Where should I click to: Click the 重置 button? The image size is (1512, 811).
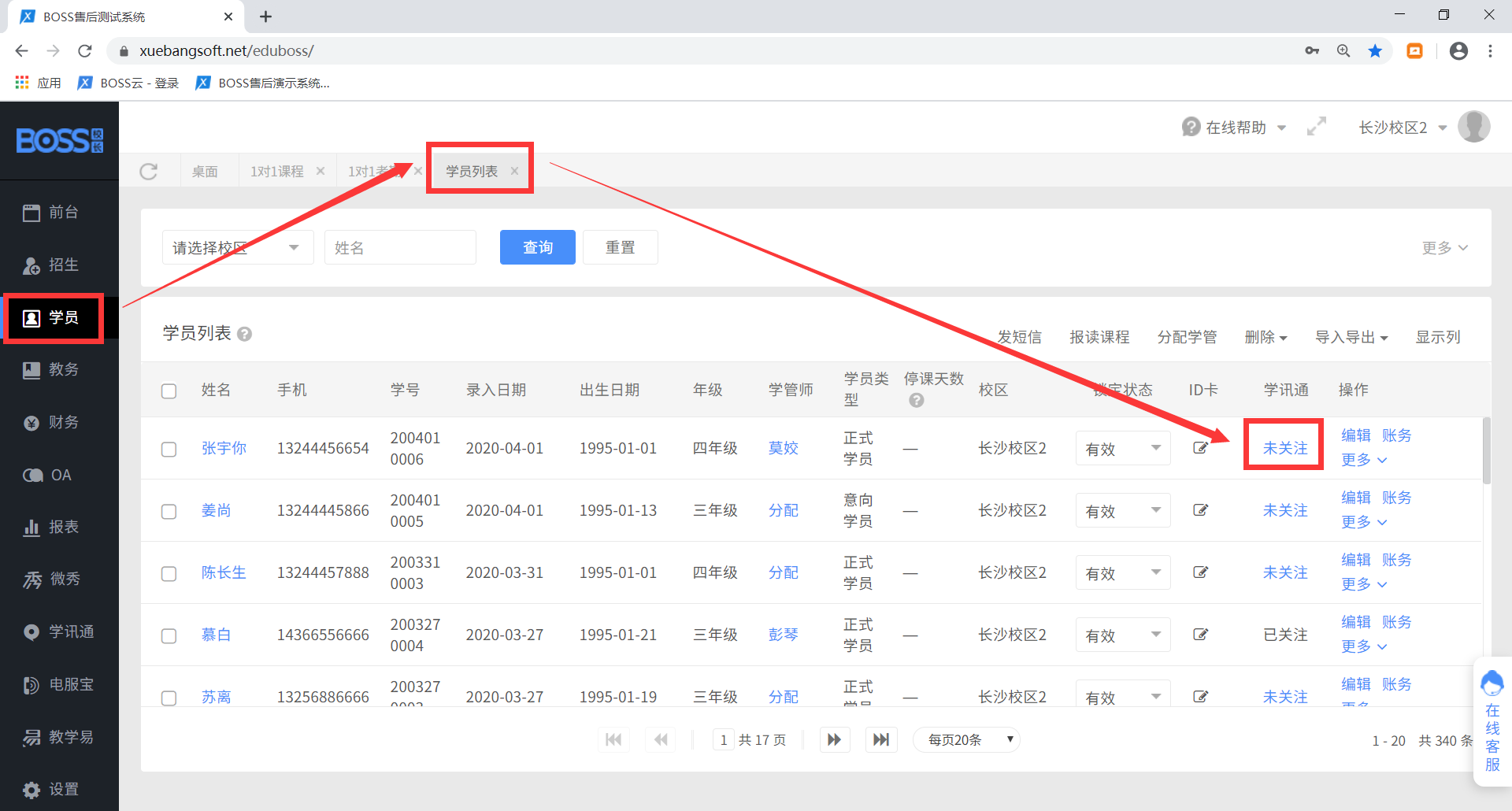click(620, 248)
